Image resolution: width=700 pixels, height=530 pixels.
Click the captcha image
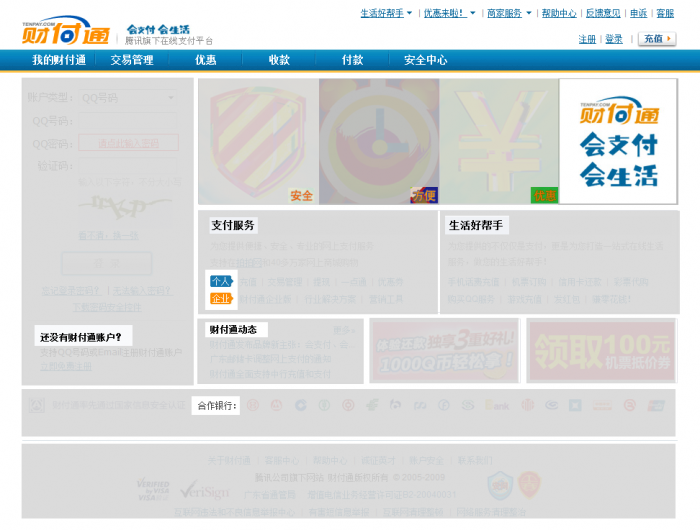click(124, 206)
